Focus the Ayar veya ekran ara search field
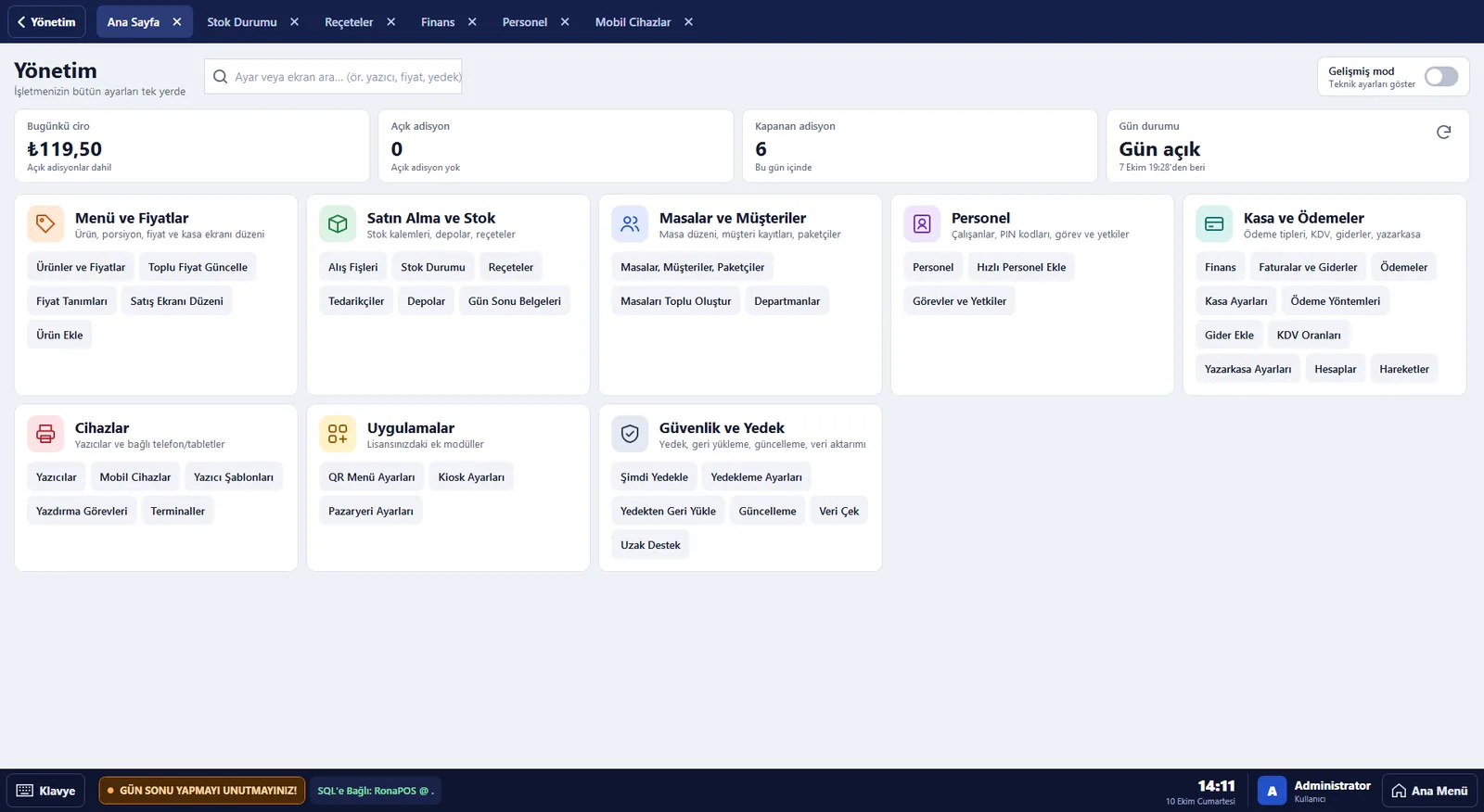The width and height of the screenshot is (1484, 812). (333, 77)
